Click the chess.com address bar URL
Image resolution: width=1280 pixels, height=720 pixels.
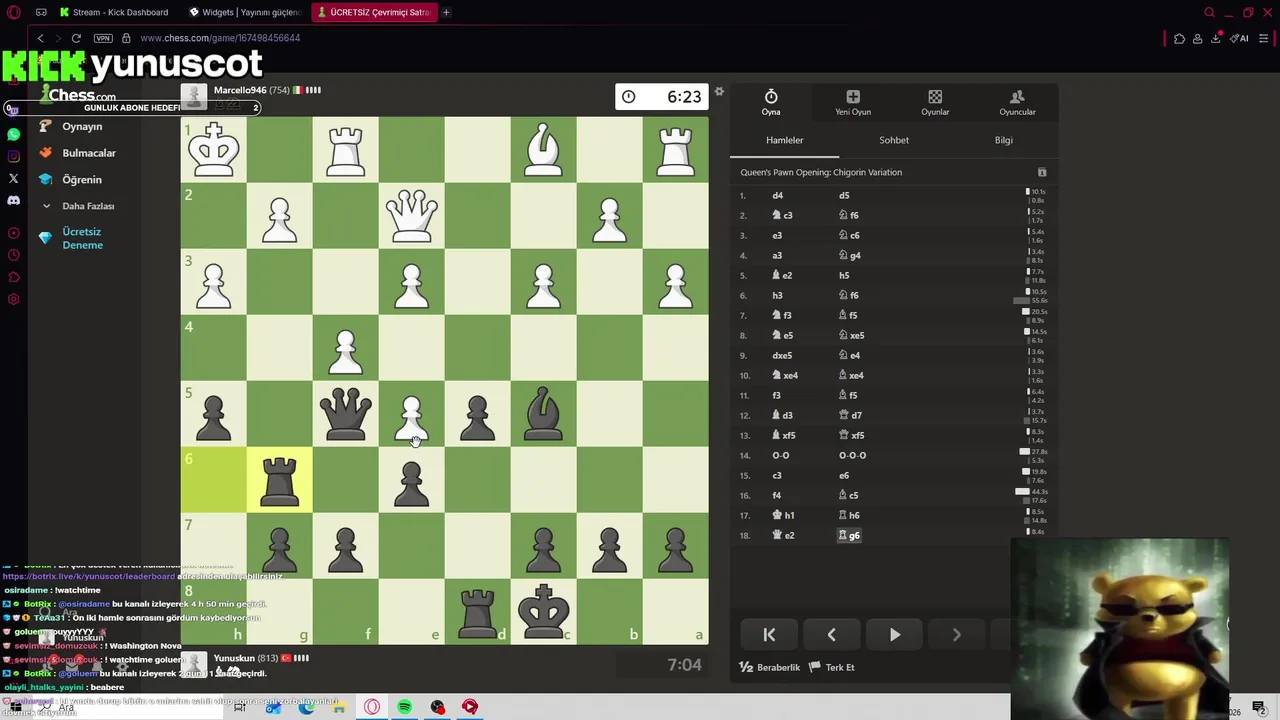(220, 38)
